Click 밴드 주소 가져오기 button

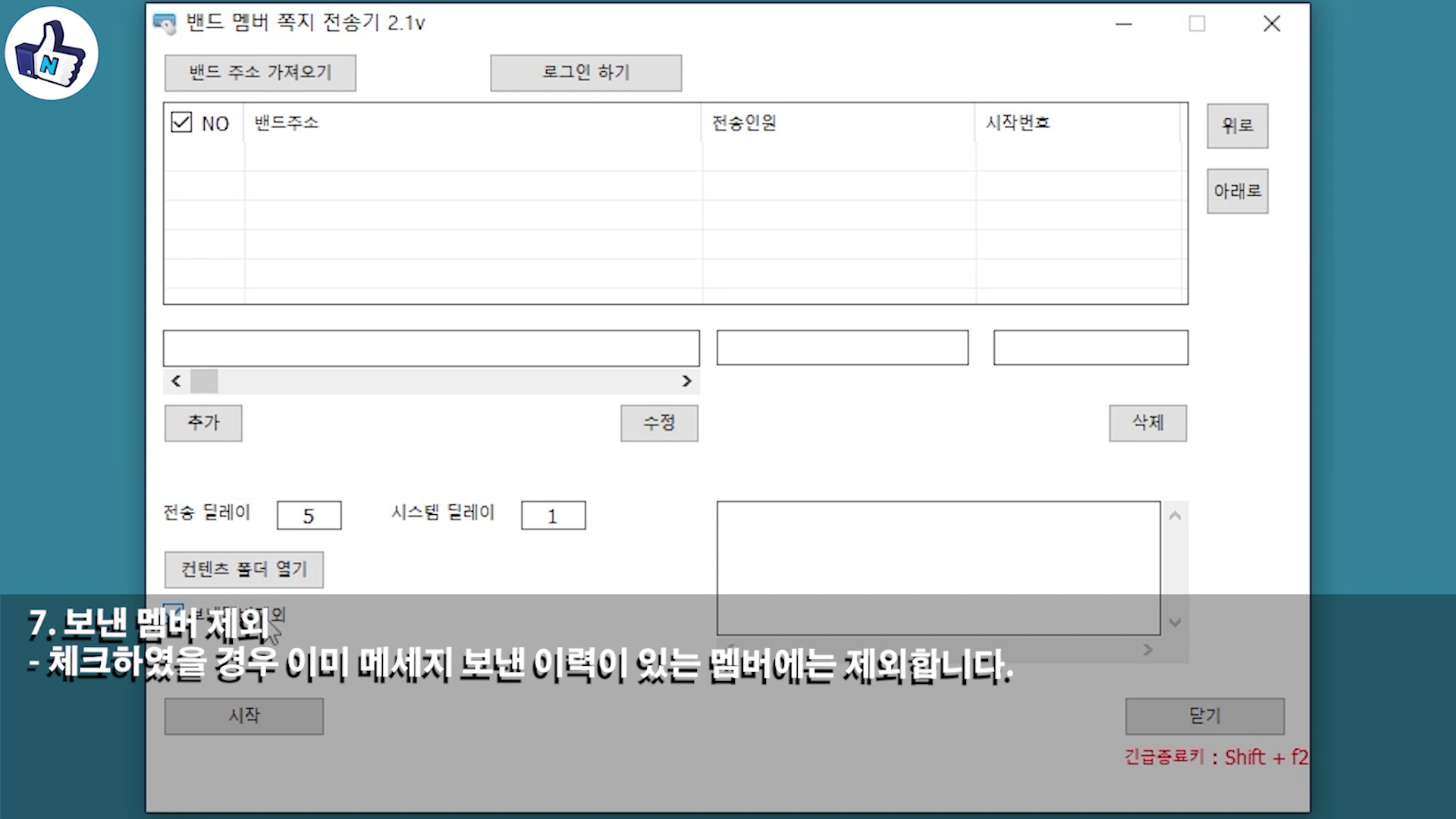tap(260, 73)
